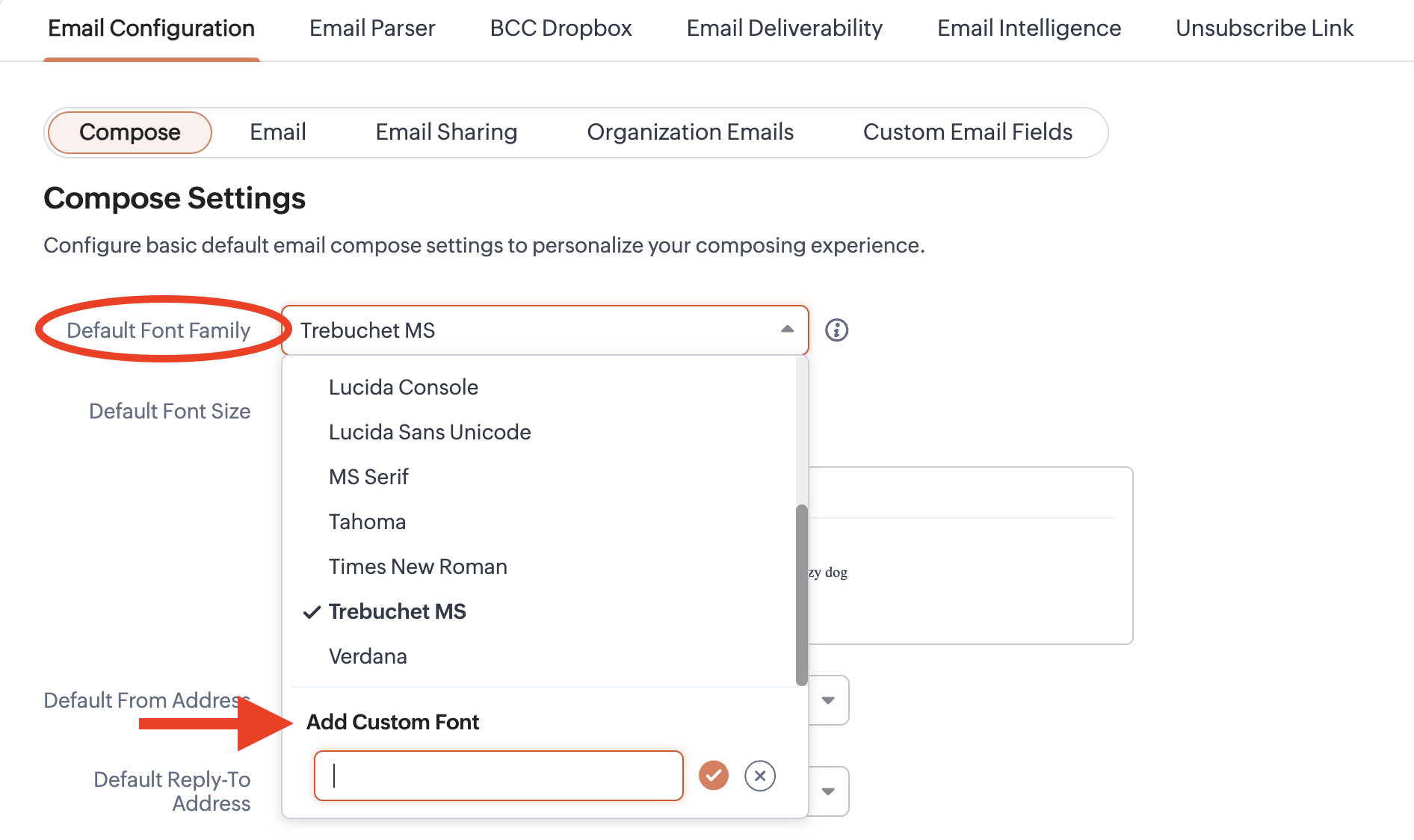Screen dimensions: 1414x840
Task: Switch to the BCC Dropbox tab
Action: 561,28
